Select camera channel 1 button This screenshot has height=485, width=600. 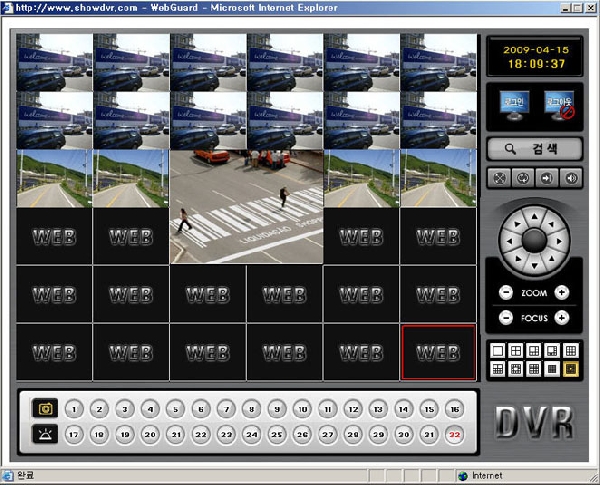pyautogui.click(x=74, y=409)
